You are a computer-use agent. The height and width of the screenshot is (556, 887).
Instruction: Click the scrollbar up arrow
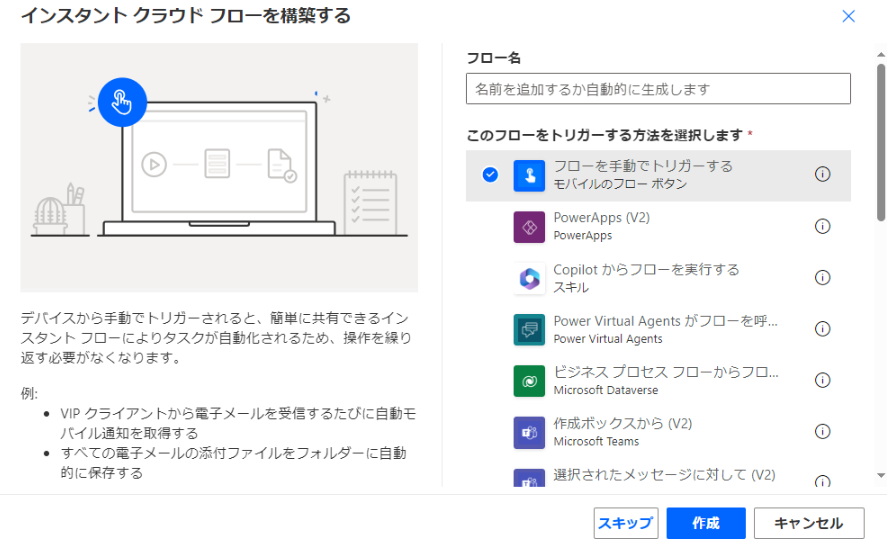click(x=881, y=55)
